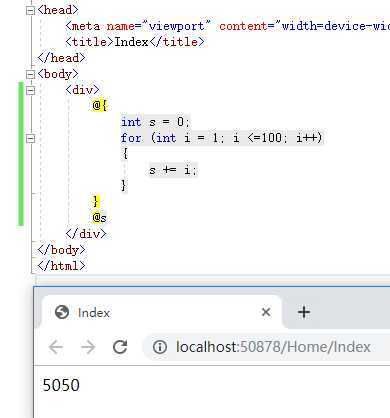Open a new browser tab
The width and height of the screenshot is (390, 418).
[x=304, y=312]
